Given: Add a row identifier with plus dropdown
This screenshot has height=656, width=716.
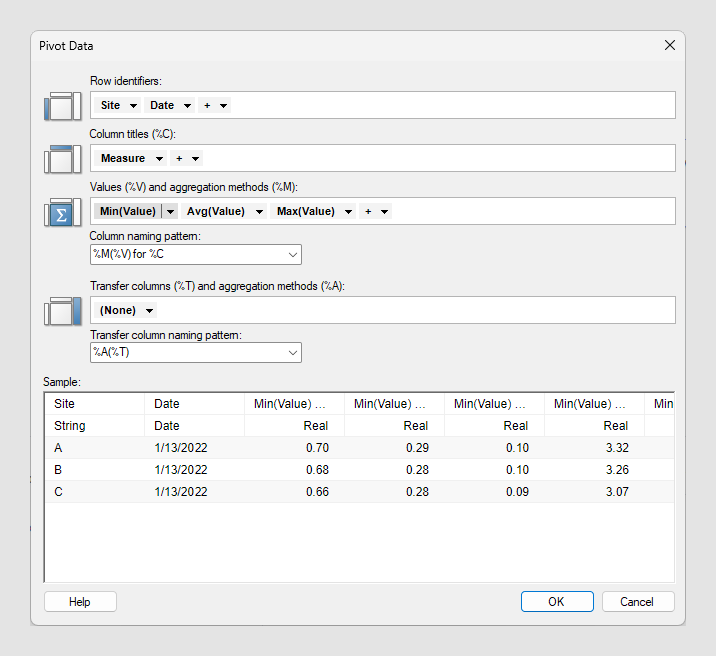Looking at the screenshot, I should coord(215,105).
